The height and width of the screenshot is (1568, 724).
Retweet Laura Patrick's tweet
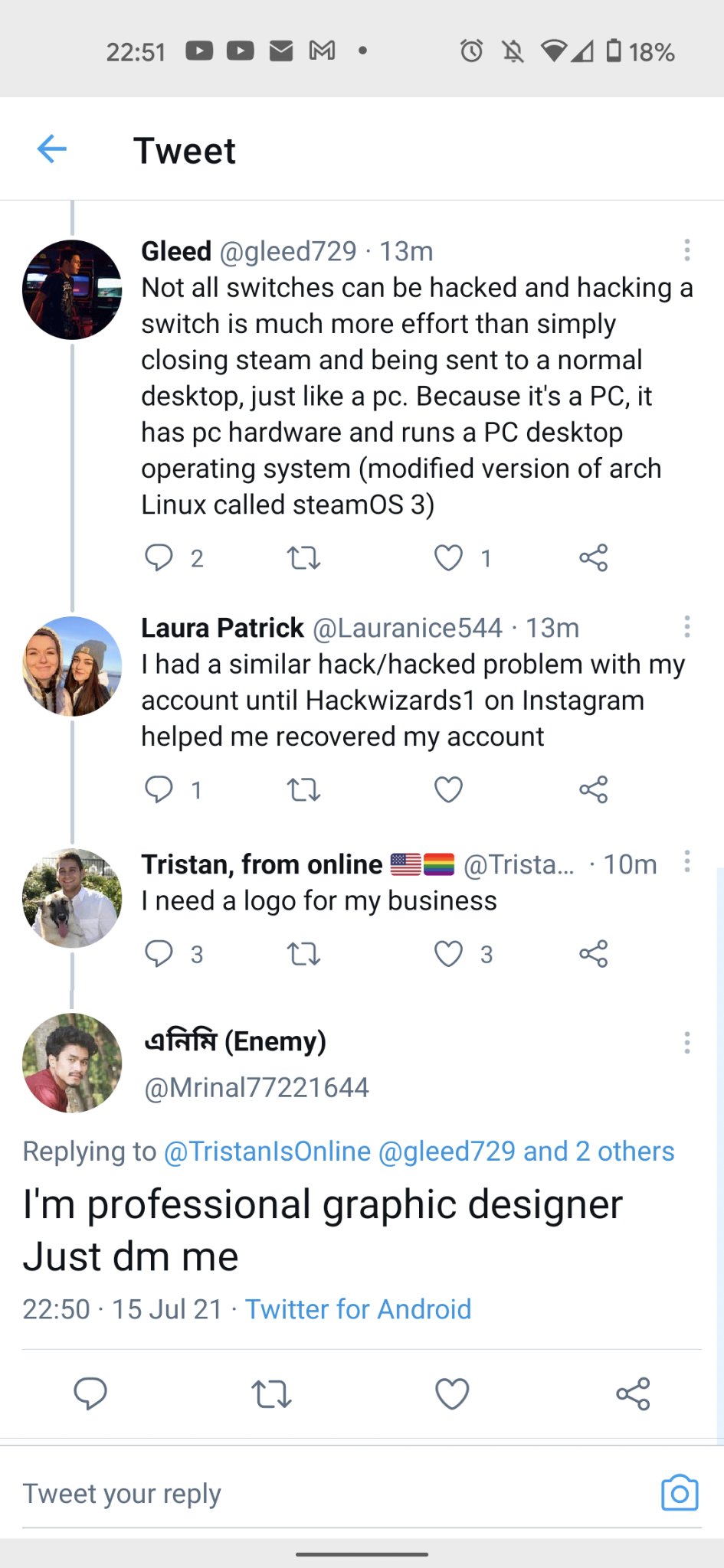(x=303, y=789)
